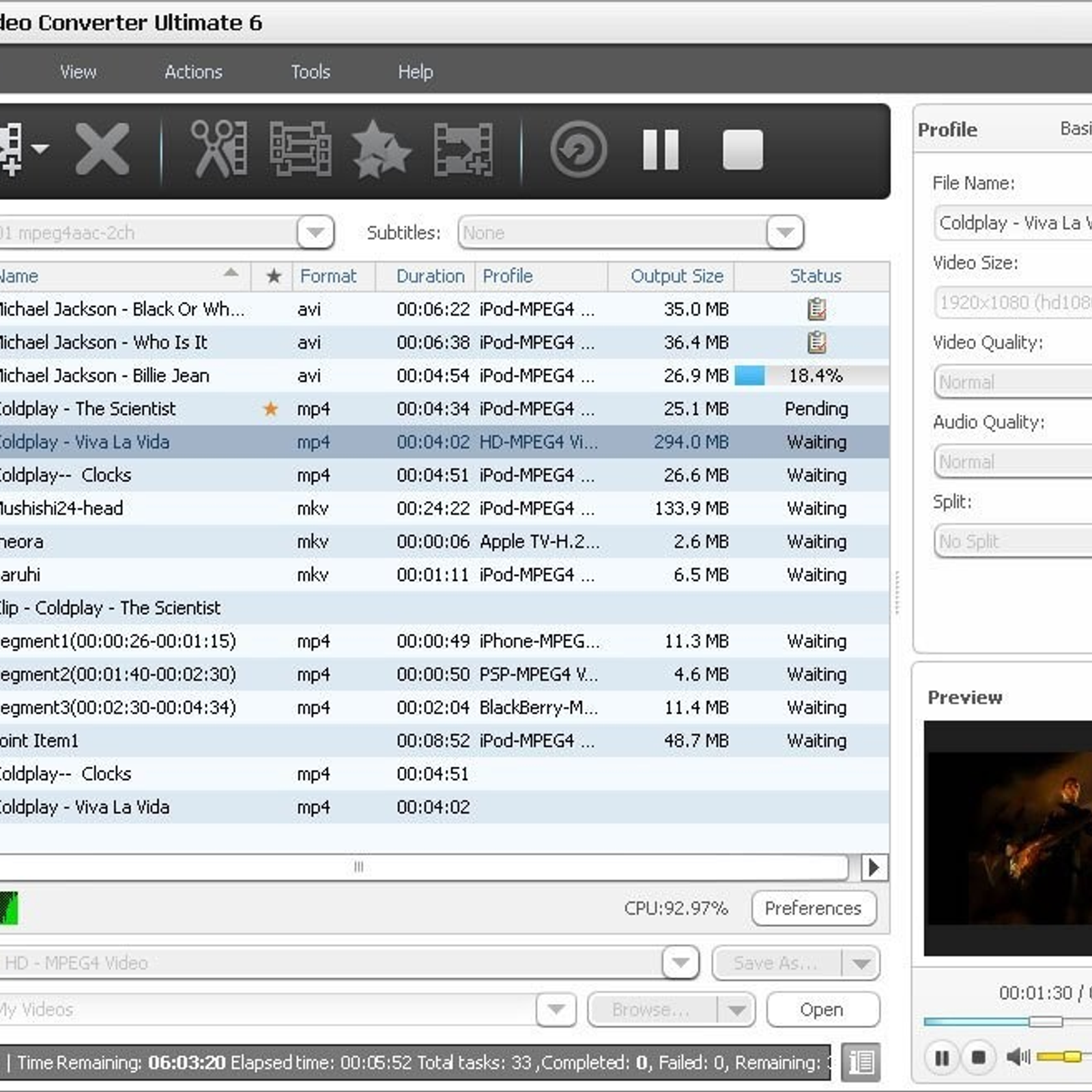The width and height of the screenshot is (1092, 1092).
Task: Sort by the Name column header
Action: point(125,276)
